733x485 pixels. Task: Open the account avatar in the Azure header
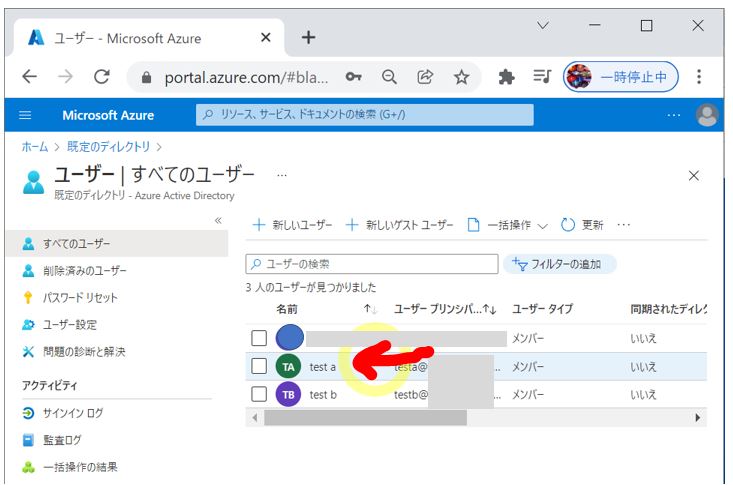(707, 115)
